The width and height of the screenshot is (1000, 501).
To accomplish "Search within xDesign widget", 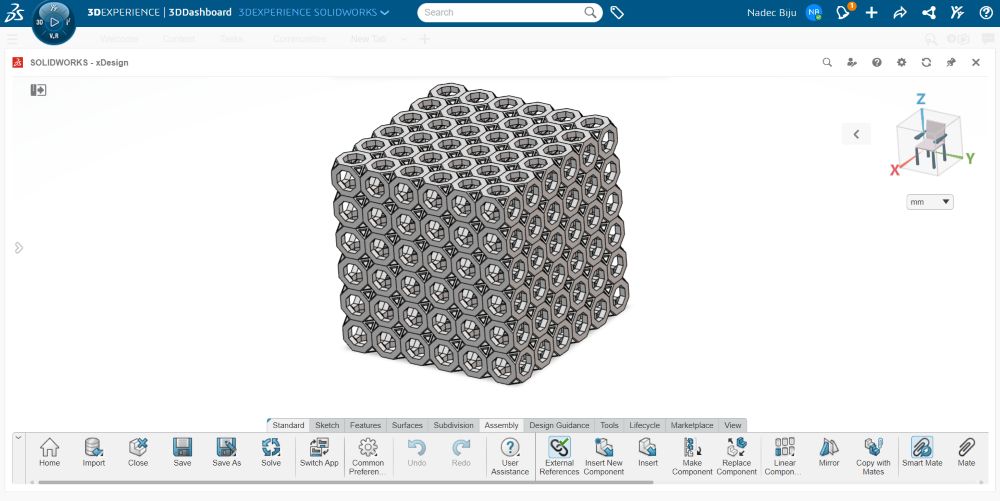I will click(x=827, y=62).
